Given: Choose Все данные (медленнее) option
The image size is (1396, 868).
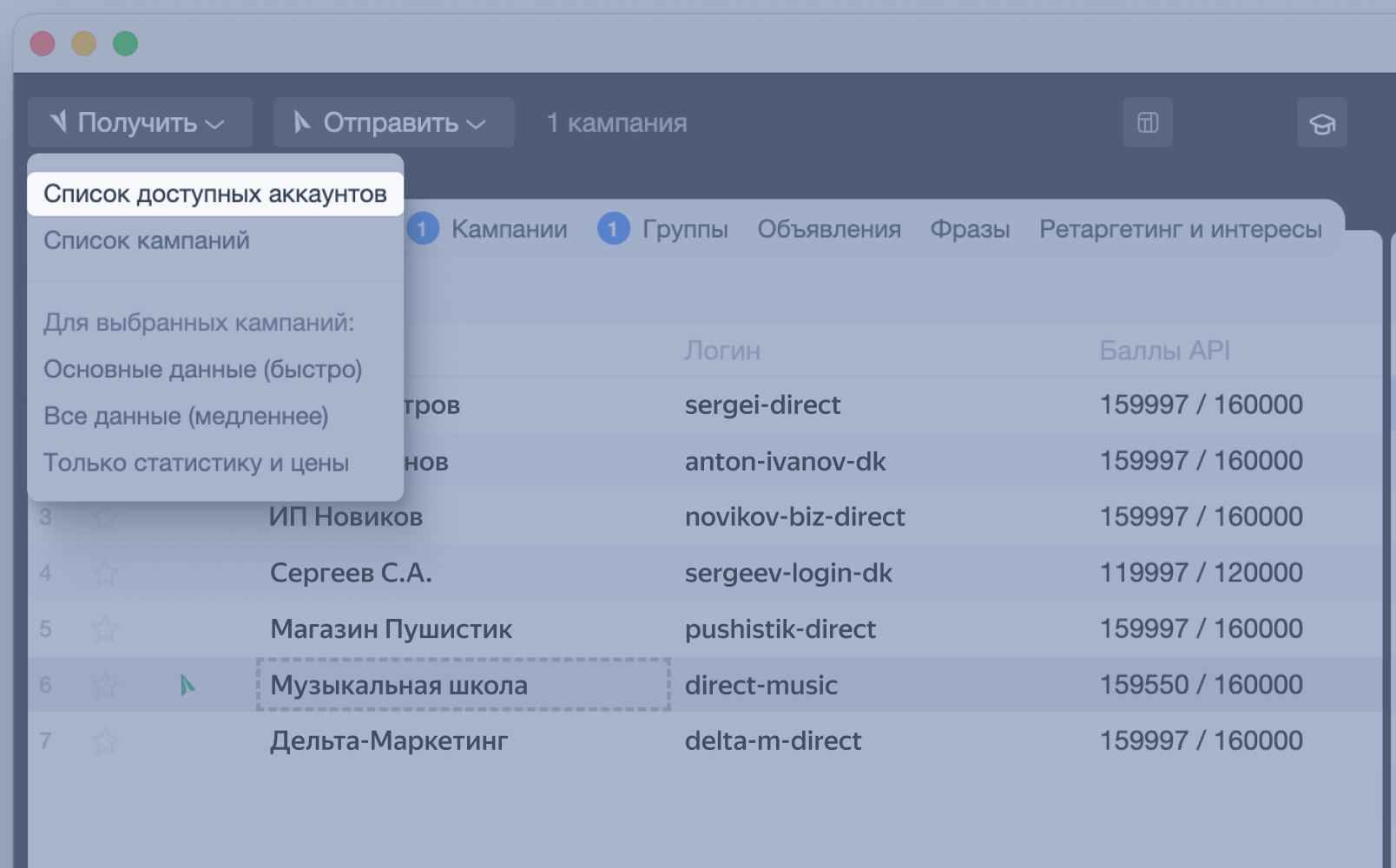Looking at the screenshot, I should (186, 416).
